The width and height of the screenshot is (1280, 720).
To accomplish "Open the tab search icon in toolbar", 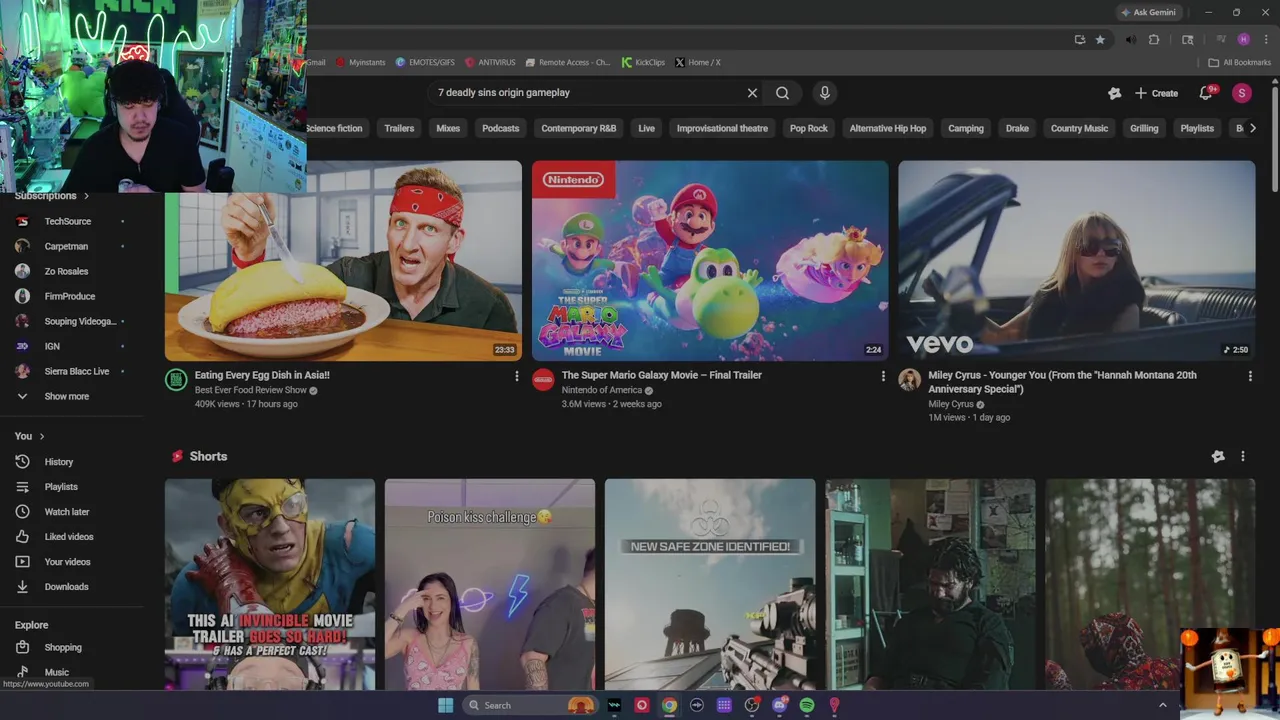I will click(1187, 39).
